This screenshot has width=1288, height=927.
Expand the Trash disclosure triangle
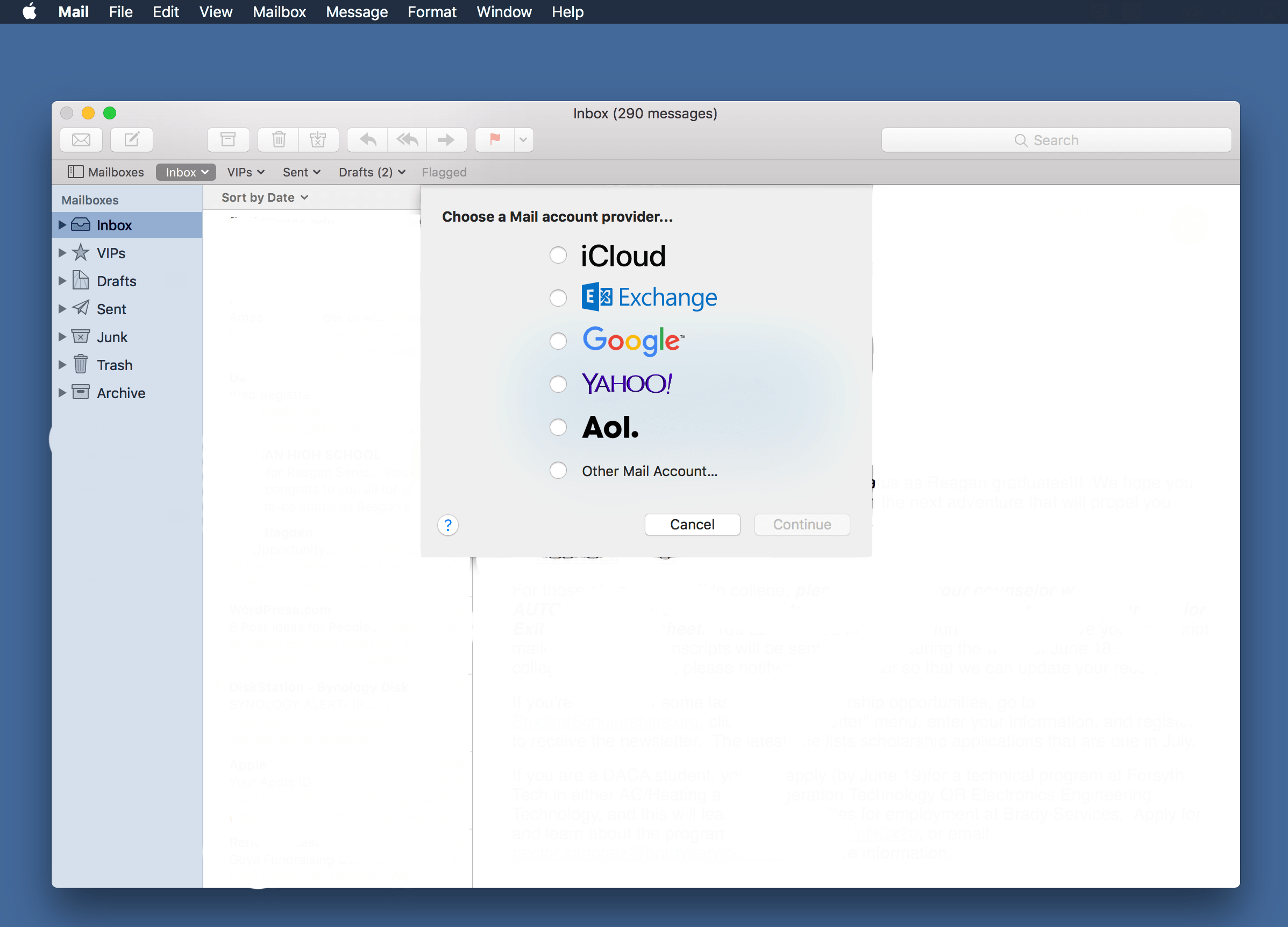click(62, 364)
